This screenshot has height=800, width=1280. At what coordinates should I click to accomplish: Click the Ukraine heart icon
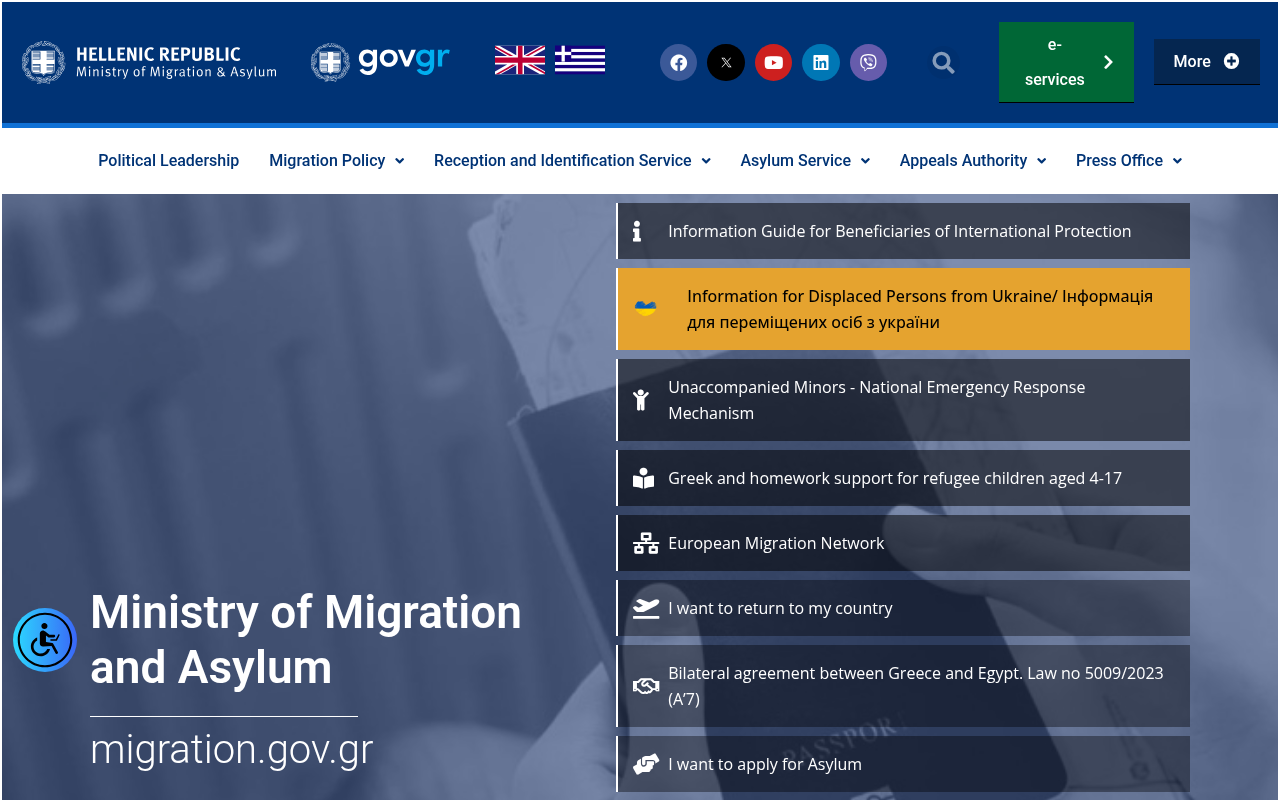click(x=646, y=309)
